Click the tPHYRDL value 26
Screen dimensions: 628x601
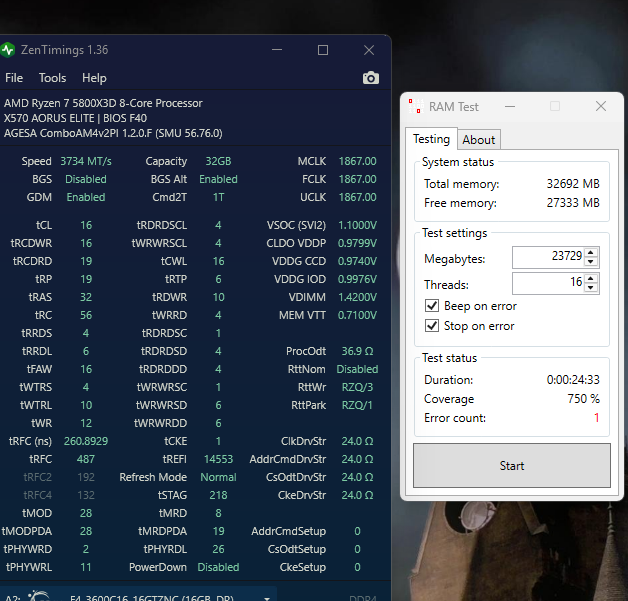tap(218, 549)
